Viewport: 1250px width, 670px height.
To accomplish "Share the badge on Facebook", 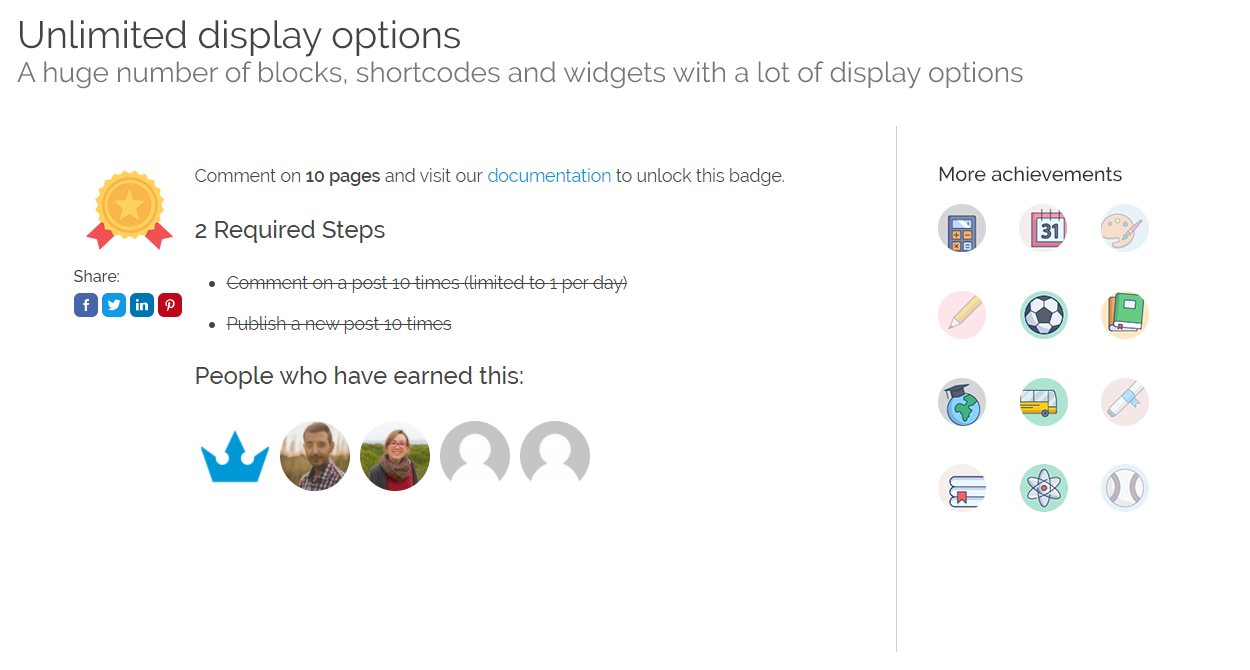I will (86, 305).
